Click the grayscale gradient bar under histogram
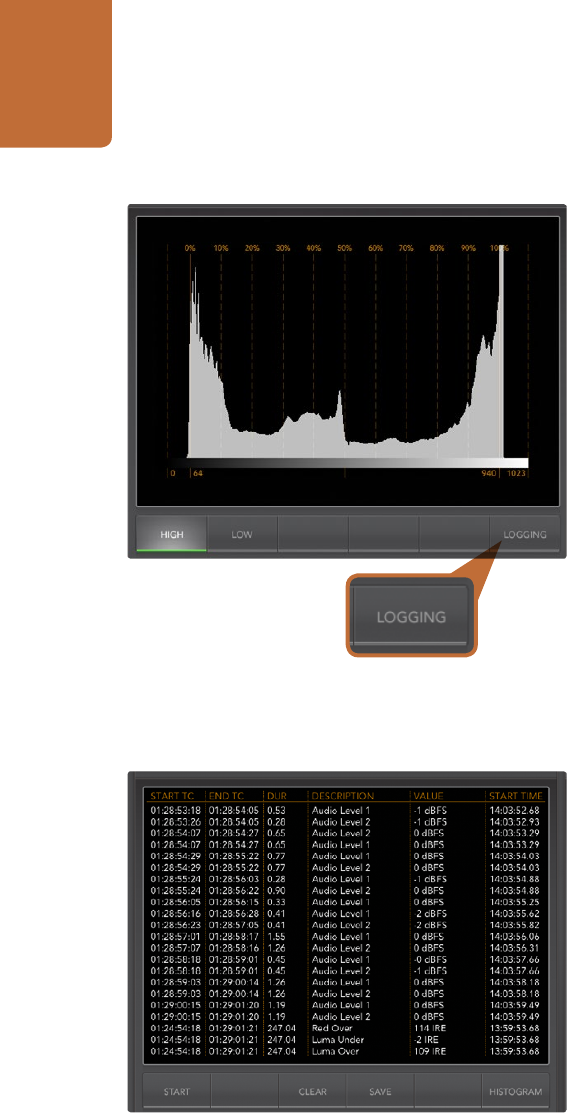Screen dimensions: 567x1113 click(358, 463)
